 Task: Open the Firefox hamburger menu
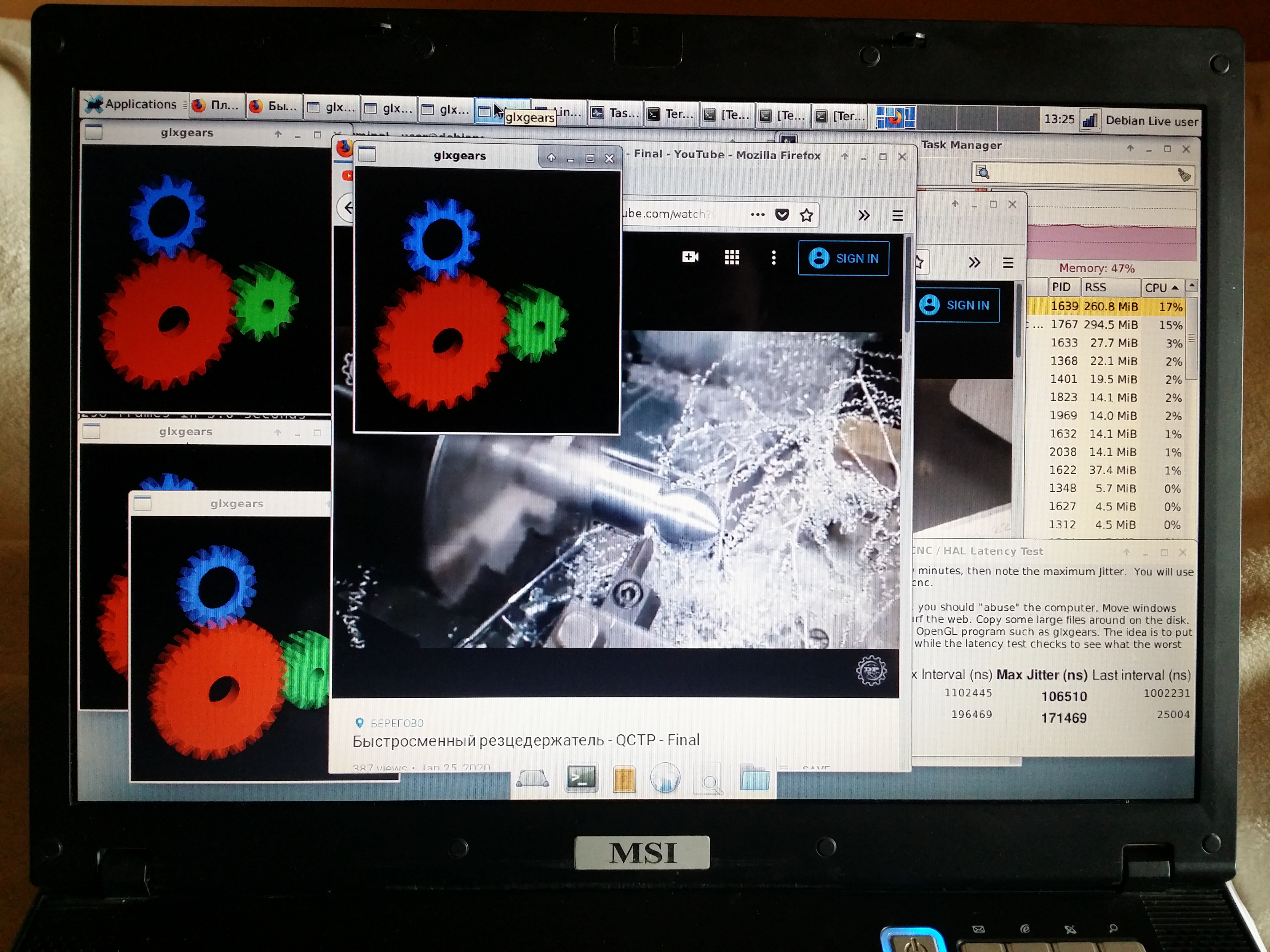(897, 216)
